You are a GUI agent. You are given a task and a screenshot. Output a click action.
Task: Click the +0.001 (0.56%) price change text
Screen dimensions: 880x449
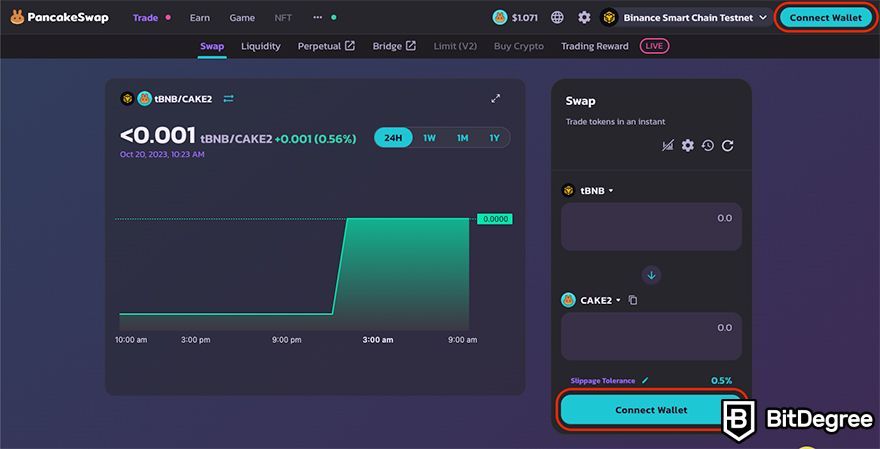pyautogui.click(x=315, y=139)
